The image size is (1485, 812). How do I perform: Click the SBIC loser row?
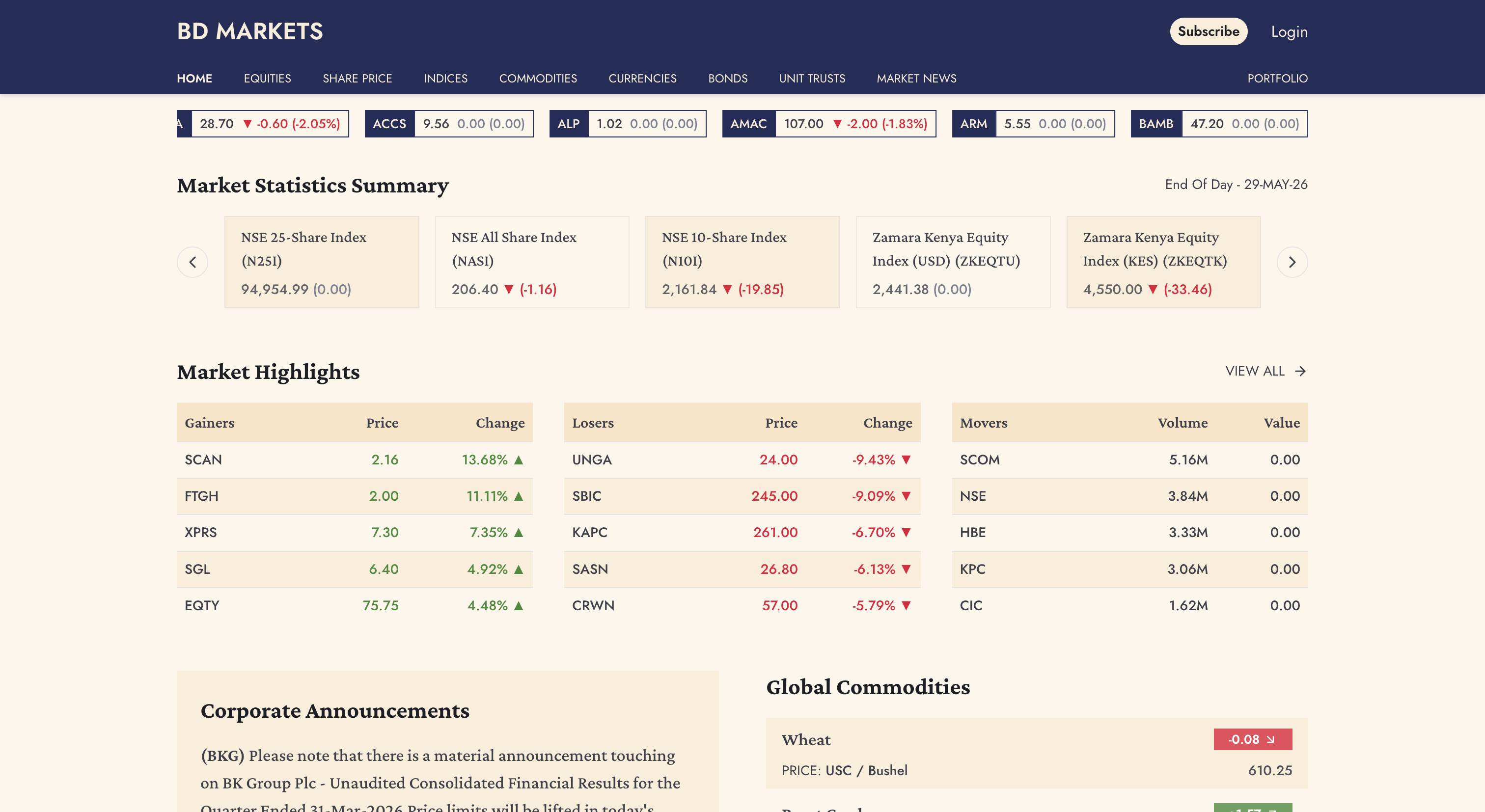[x=742, y=496]
